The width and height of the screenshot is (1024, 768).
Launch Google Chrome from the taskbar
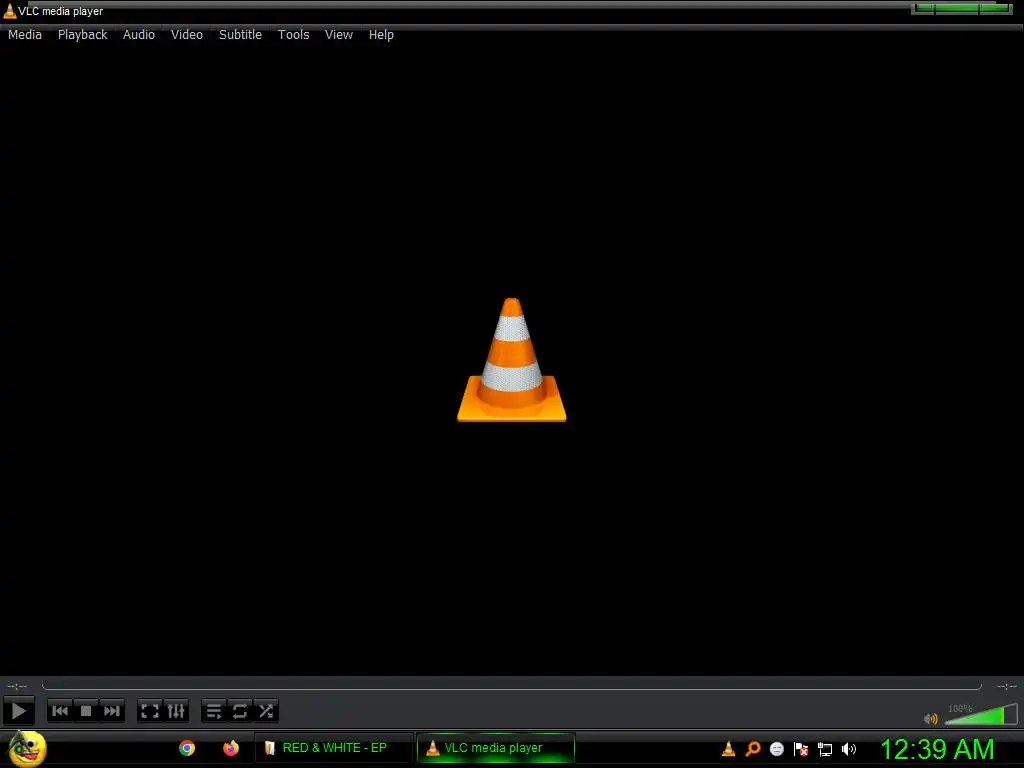[x=187, y=748]
